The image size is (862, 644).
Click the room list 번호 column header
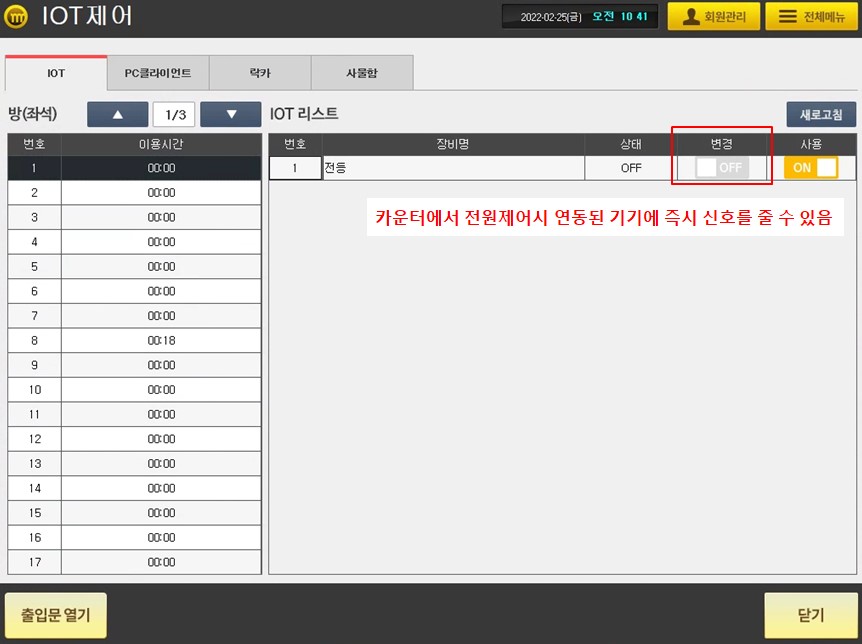point(34,144)
